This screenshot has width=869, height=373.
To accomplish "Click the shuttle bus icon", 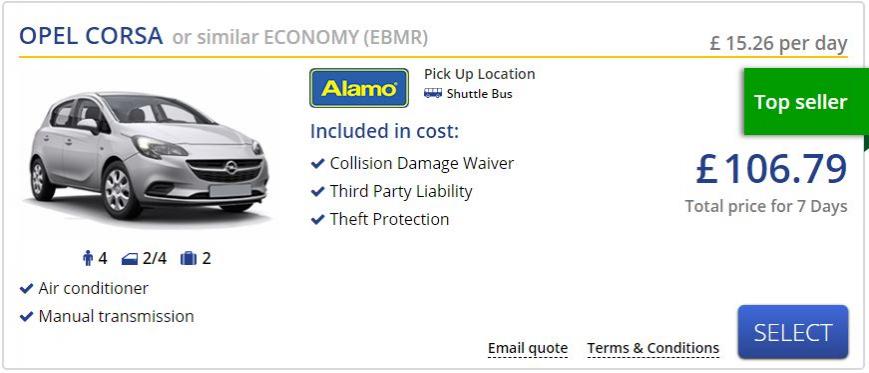I will (433, 94).
